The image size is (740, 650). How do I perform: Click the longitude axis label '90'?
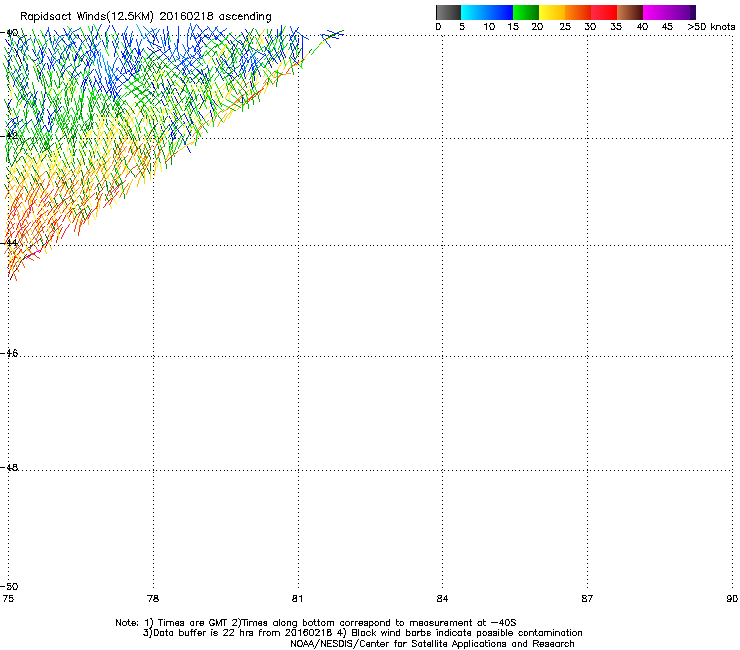[732, 599]
